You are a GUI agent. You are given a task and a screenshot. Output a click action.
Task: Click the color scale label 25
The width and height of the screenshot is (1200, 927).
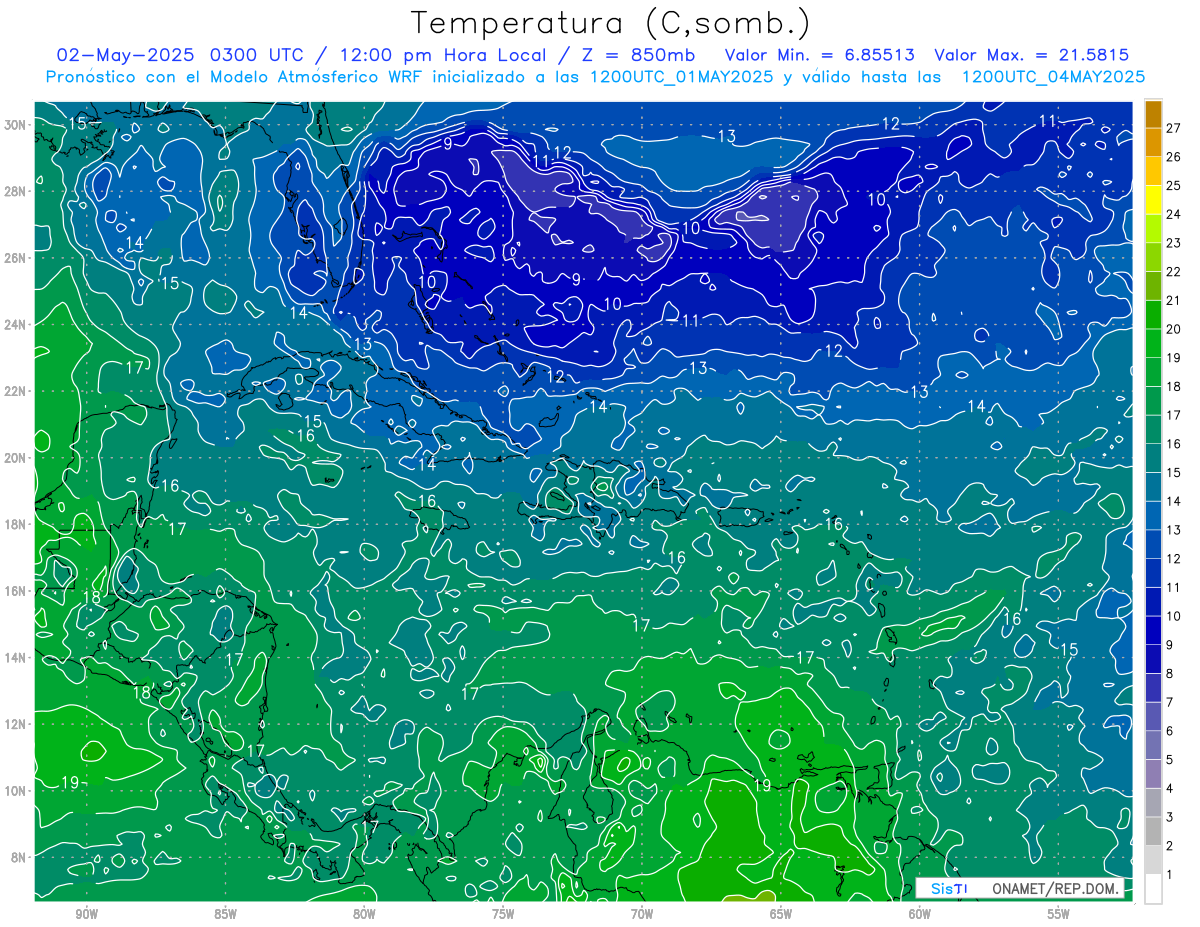pos(1174,186)
